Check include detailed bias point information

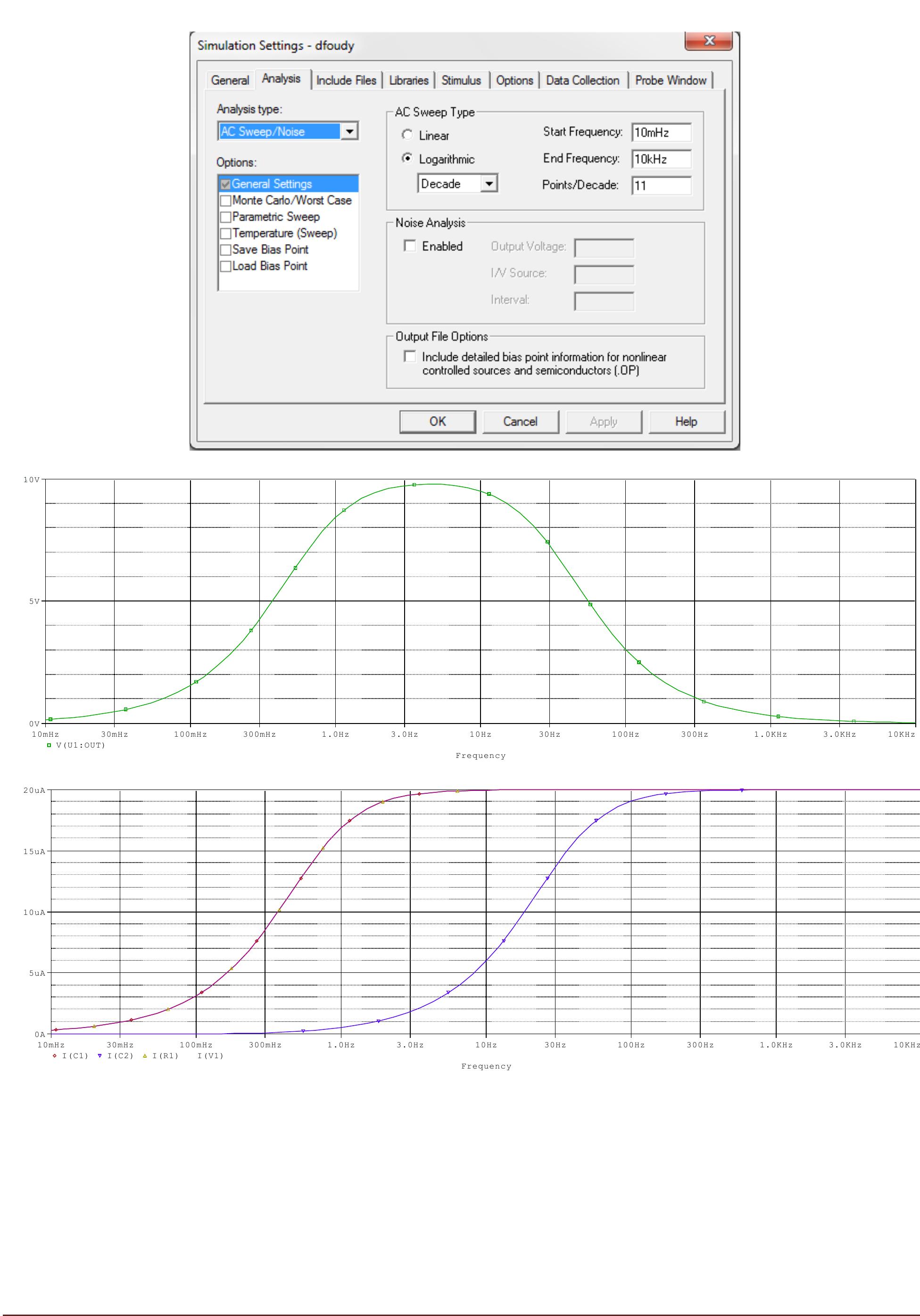click(x=409, y=356)
